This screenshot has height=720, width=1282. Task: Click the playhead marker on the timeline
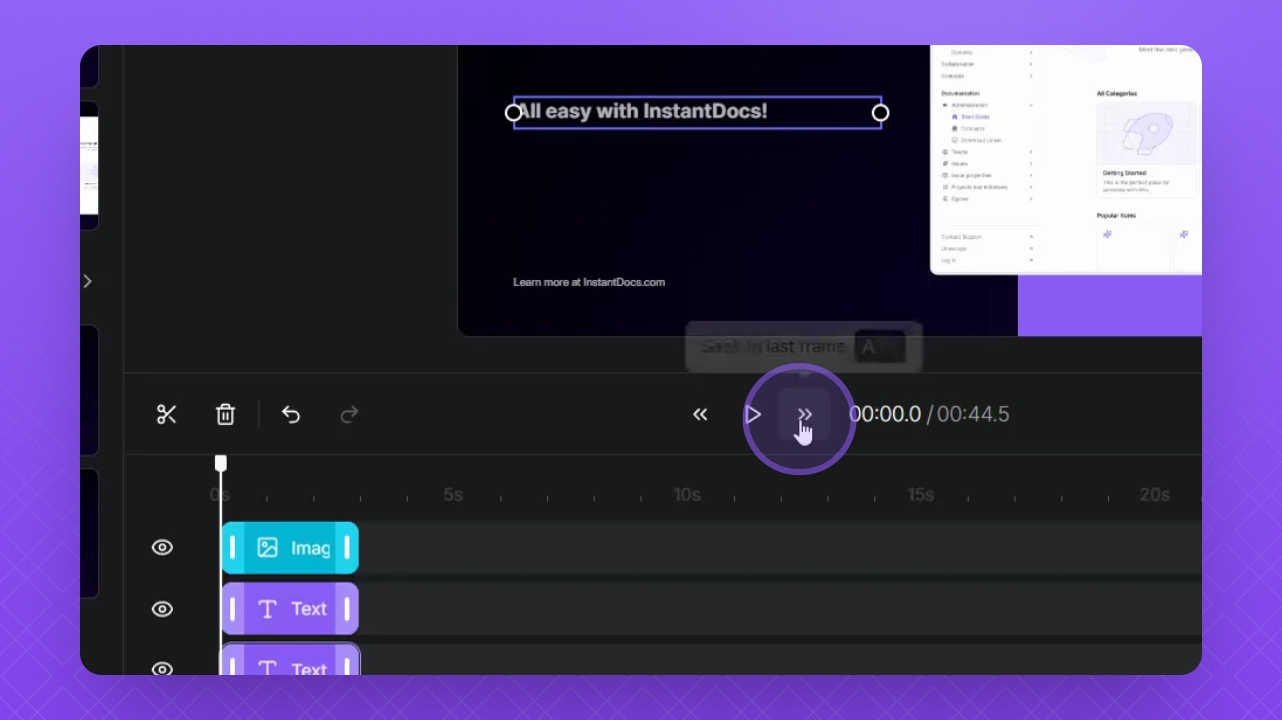[x=221, y=463]
